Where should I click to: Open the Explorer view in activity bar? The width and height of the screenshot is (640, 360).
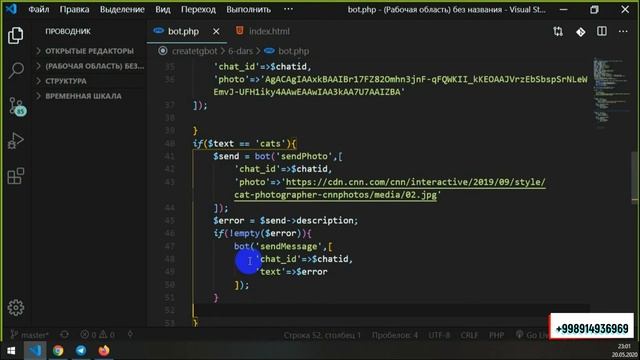click(x=16, y=36)
